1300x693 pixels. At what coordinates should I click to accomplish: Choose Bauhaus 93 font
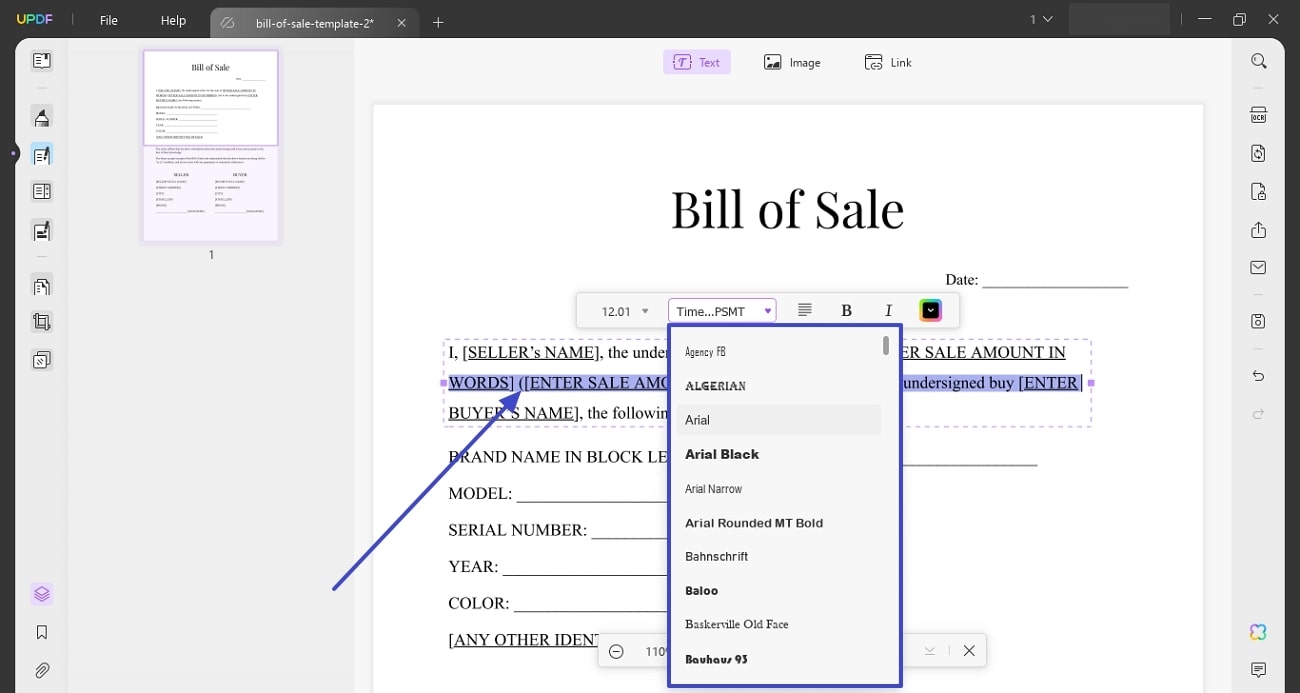pos(778,659)
